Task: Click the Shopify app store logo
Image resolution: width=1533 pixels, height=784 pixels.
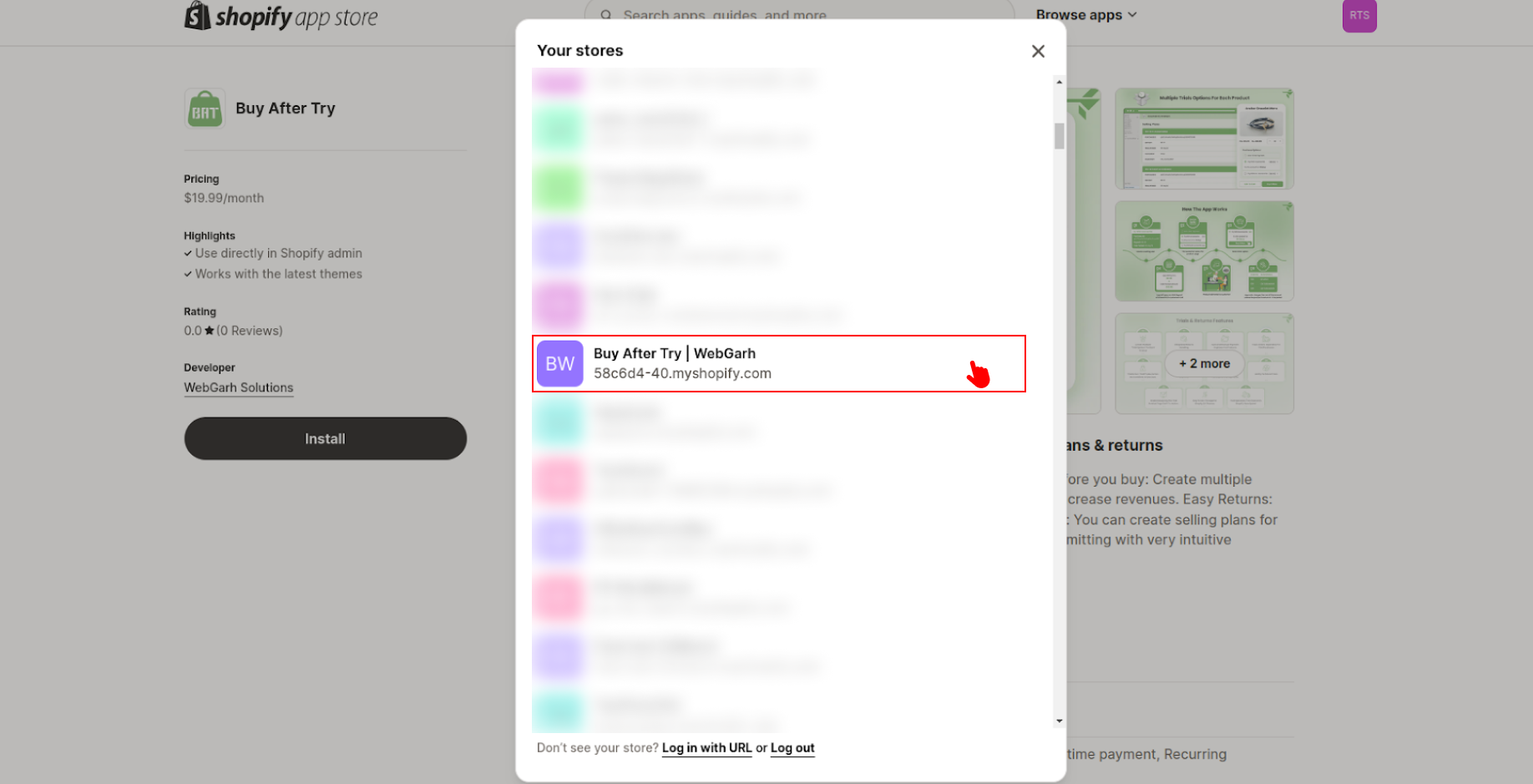Action: 281,17
